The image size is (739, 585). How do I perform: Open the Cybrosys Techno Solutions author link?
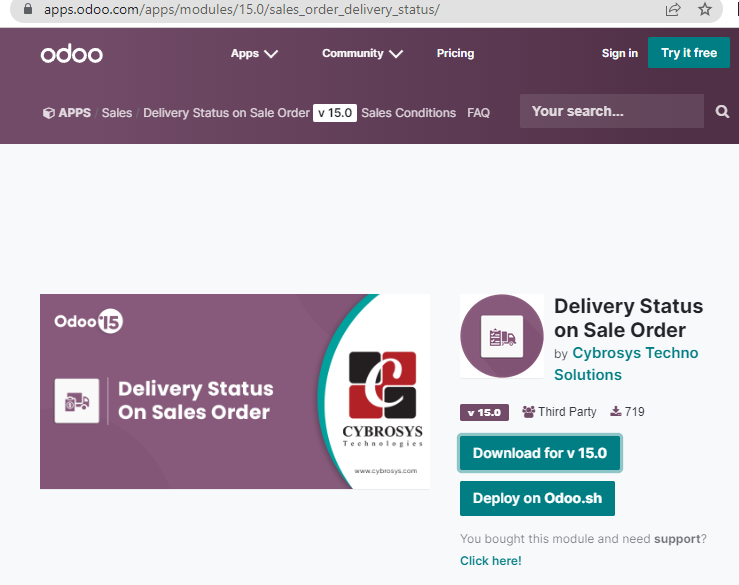(x=626, y=363)
